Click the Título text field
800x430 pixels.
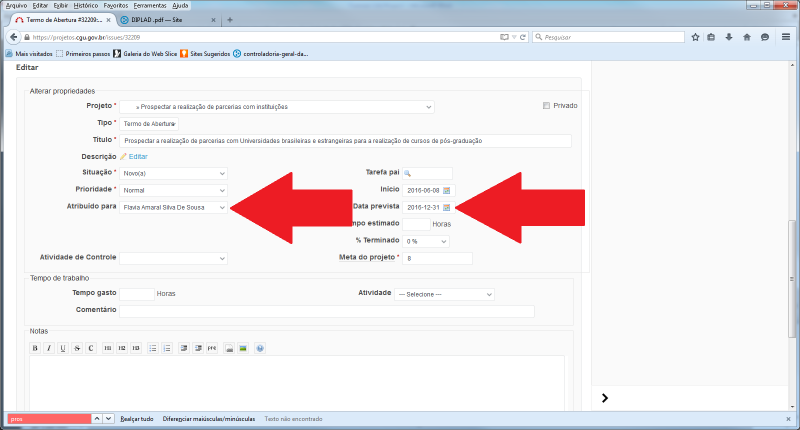[x=344, y=141]
